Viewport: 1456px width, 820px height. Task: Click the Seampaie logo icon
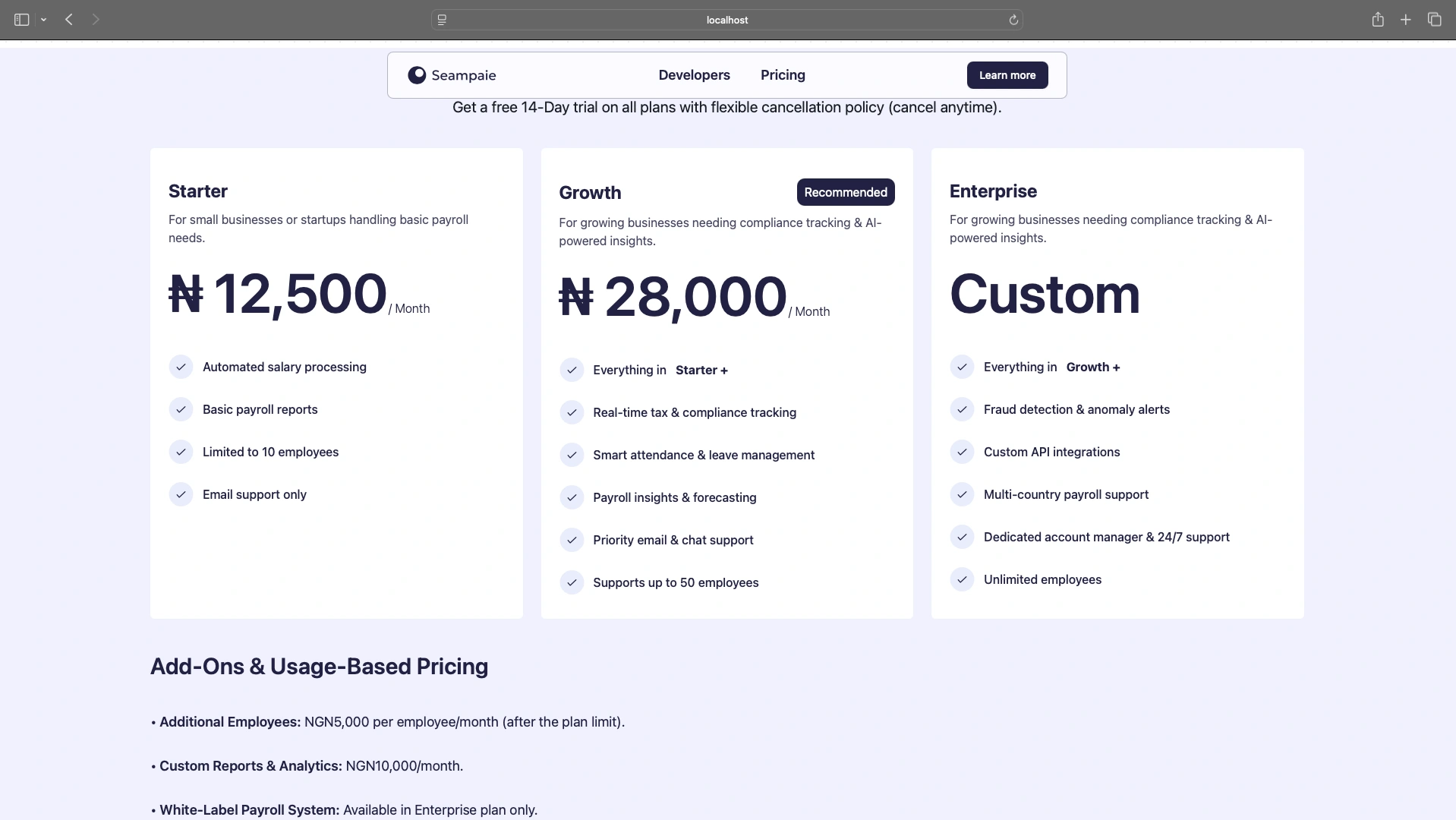pyautogui.click(x=417, y=75)
